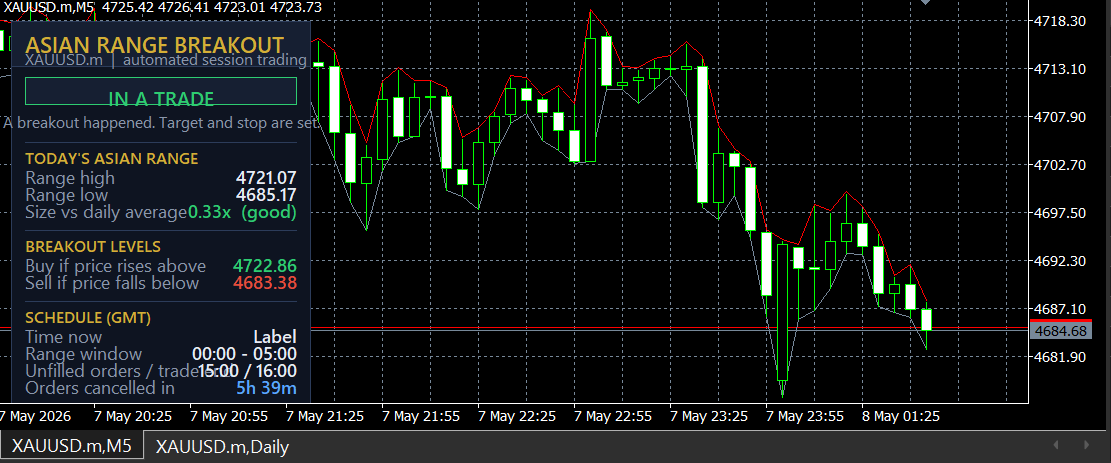The width and height of the screenshot is (1111, 463).
Task: Click the 4697.50 price axis label
Action: [1060, 213]
